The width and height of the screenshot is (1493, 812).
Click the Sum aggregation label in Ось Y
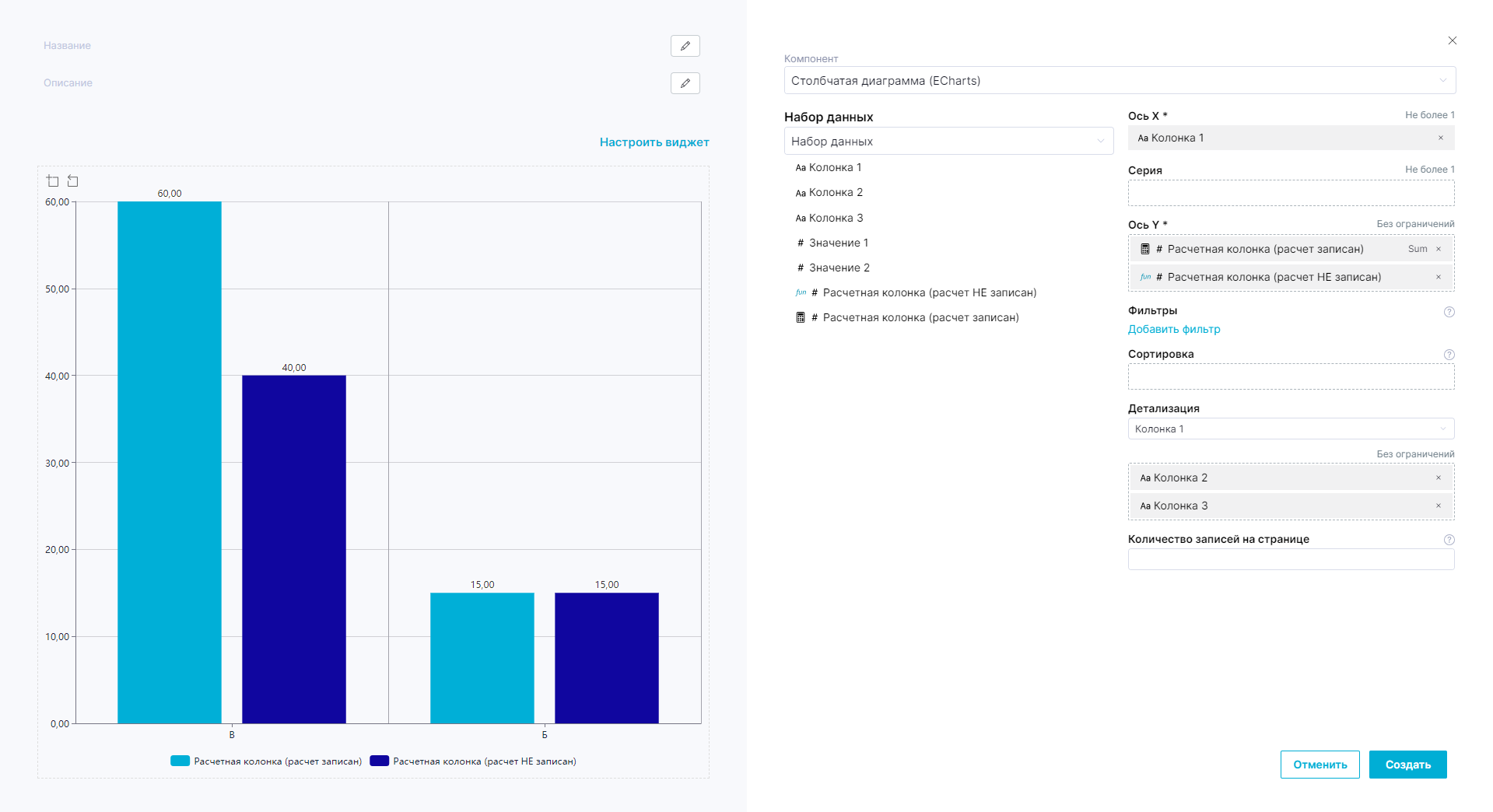click(1417, 250)
